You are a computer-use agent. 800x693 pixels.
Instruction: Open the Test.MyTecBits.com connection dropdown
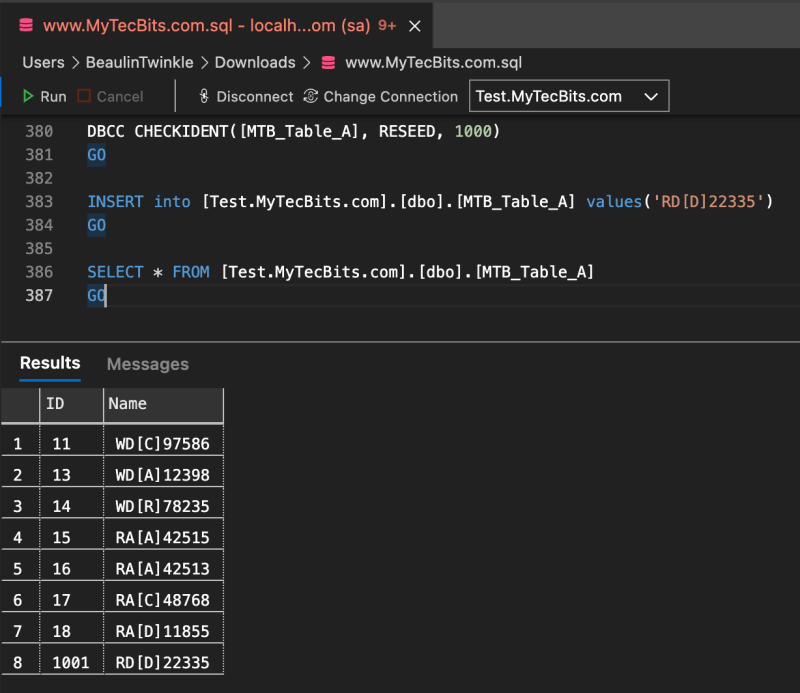[x=569, y=96]
